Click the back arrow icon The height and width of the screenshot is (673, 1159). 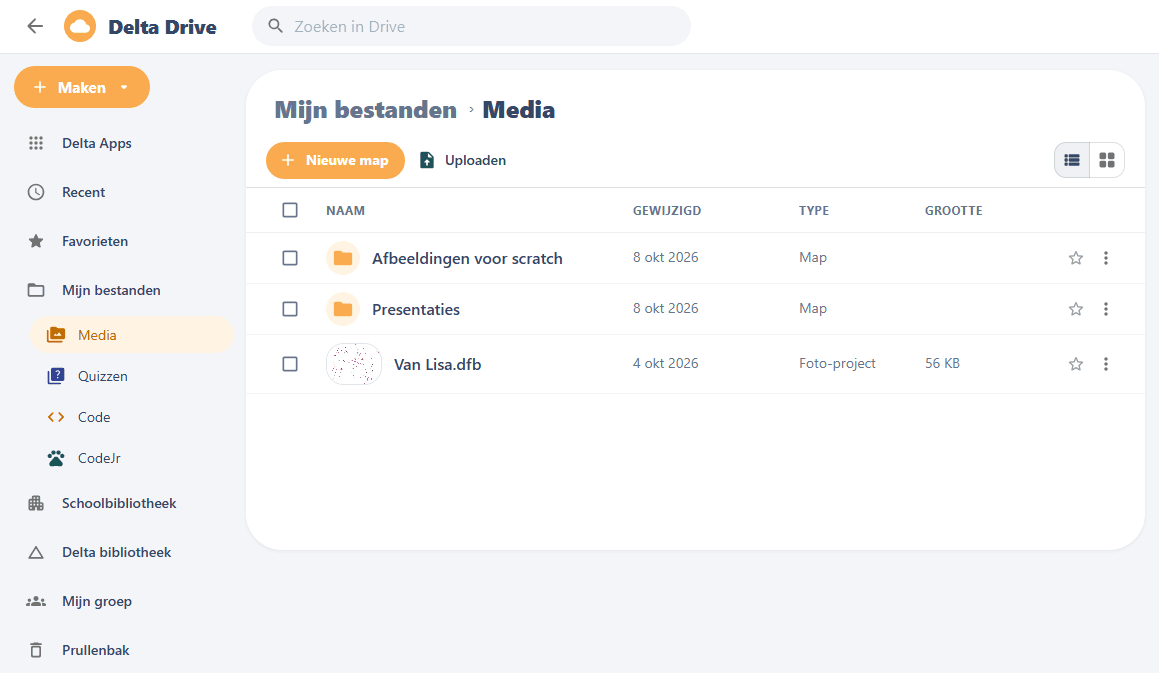click(x=35, y=27)
